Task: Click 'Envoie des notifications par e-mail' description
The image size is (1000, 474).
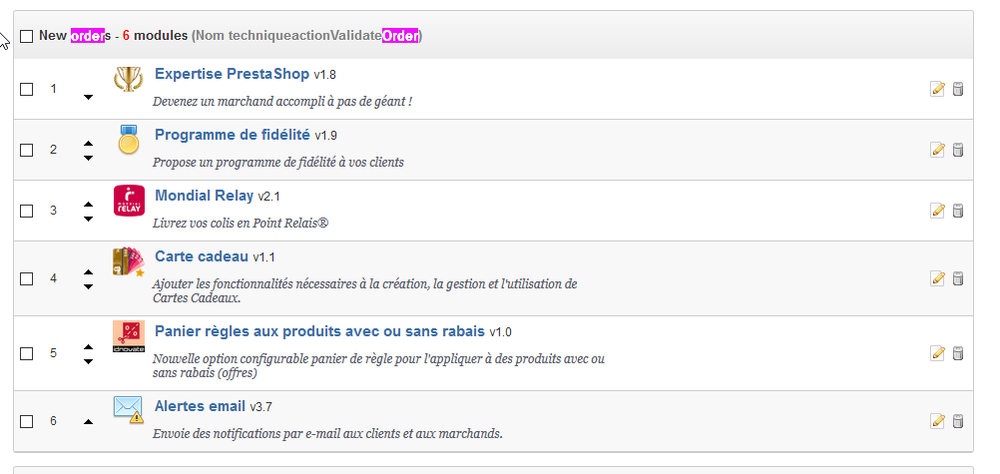Action: (x=327, y=434)
